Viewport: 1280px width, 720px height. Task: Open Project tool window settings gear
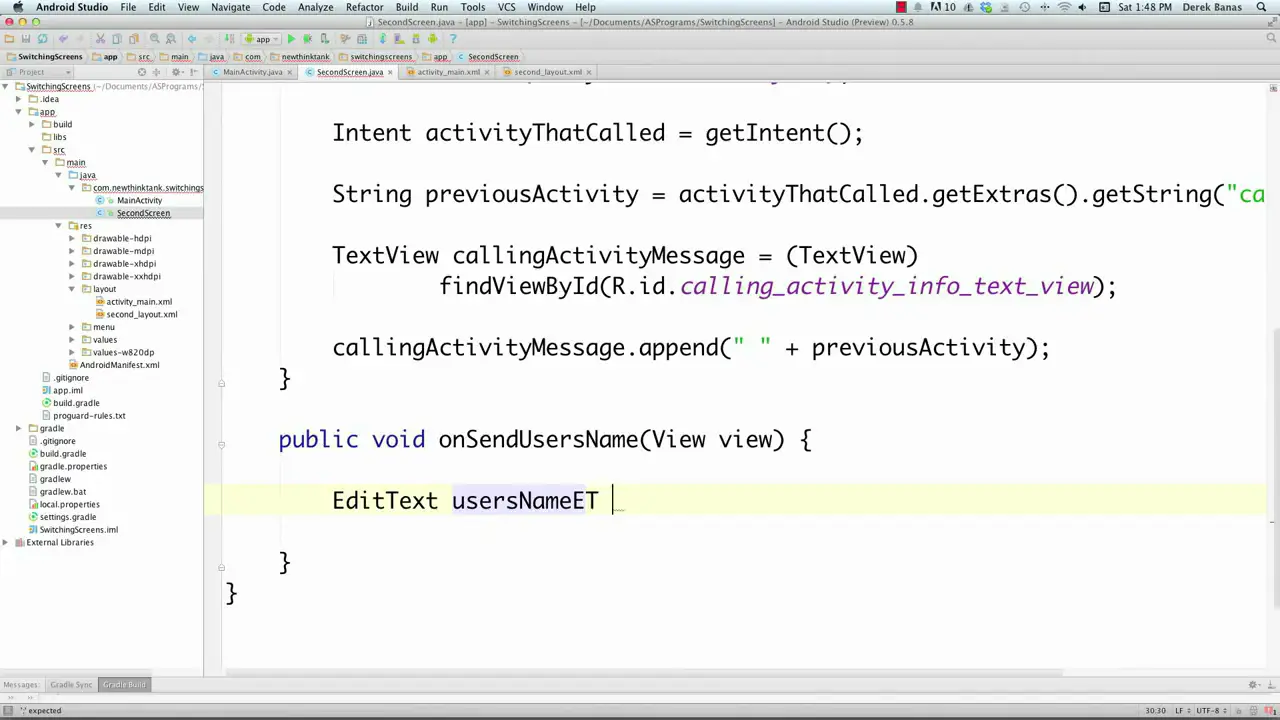click(x=176, y=72)
